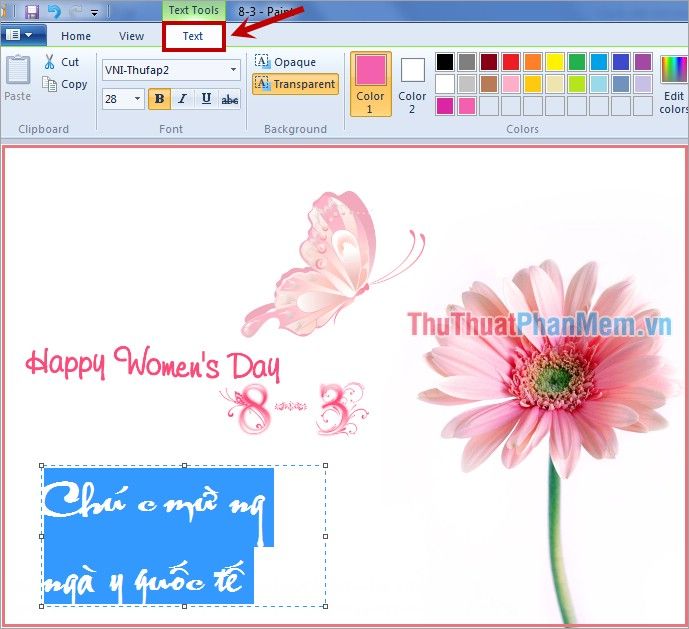Pick the black color swatch
Image resolution: width=689 pixels, height=629 pixels.
pyautogui.click(x=445, y=62)
